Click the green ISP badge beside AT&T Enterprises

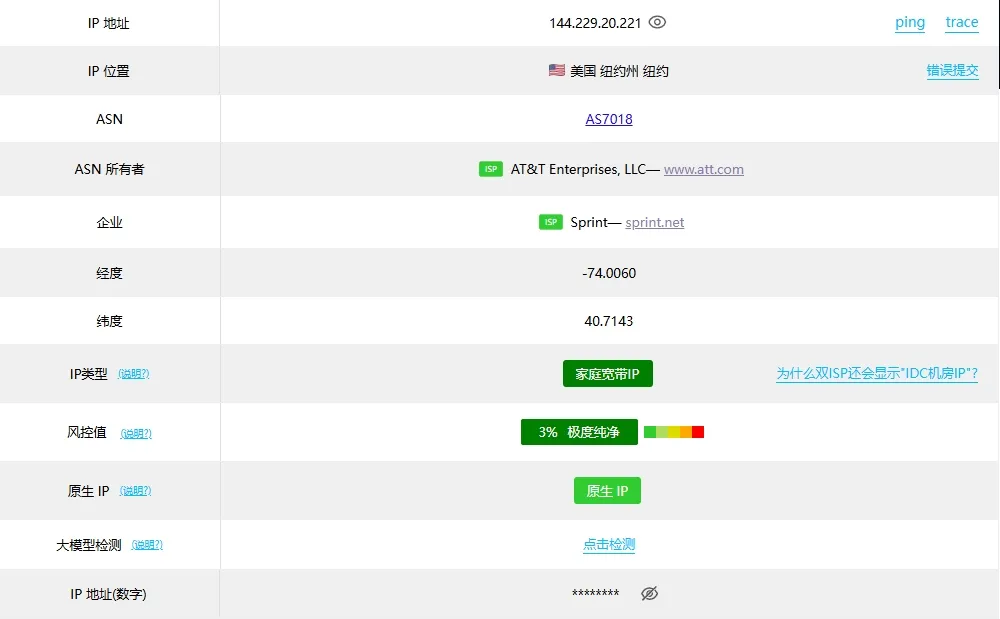click(490, 169)
